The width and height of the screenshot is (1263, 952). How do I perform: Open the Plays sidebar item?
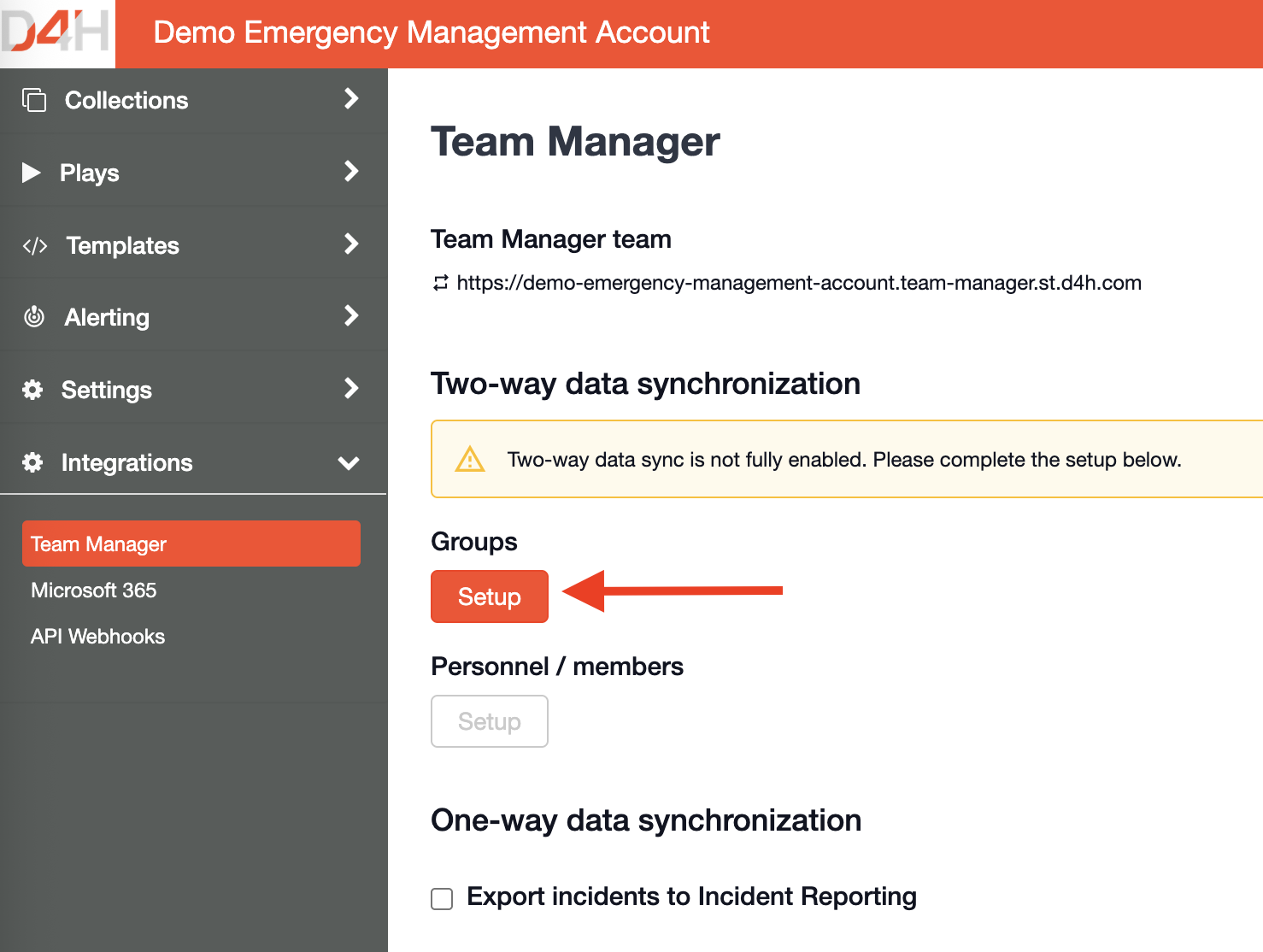pyautogui.click(x=193, y=173)
